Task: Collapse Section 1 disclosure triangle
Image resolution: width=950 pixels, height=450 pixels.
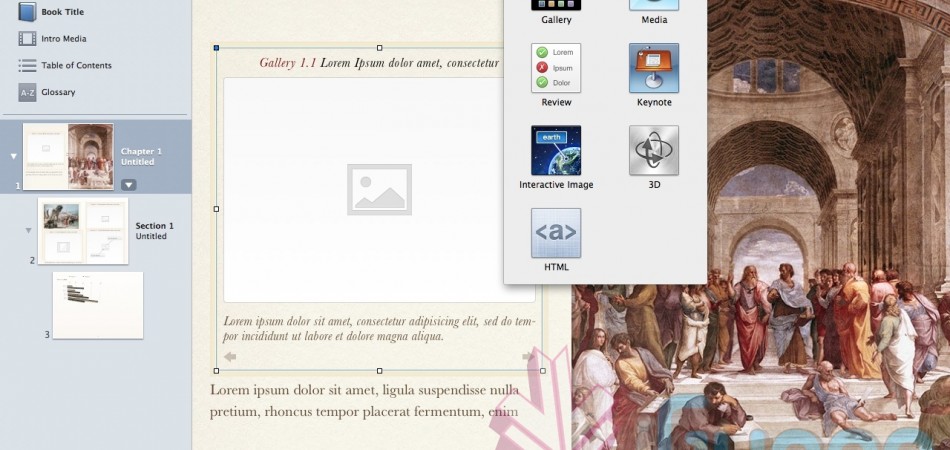Action: [x=28, y=231]
